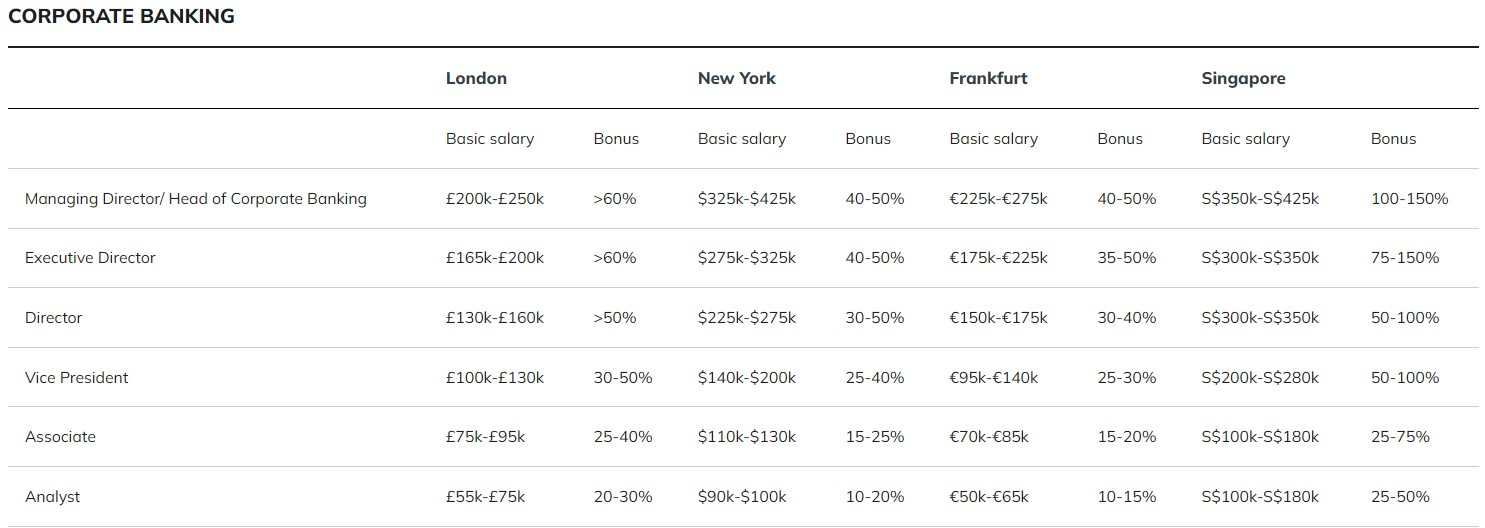Click Frankfurt Analyst bonus 10-15%
Screen dimensions: 1485x528
1126,497
